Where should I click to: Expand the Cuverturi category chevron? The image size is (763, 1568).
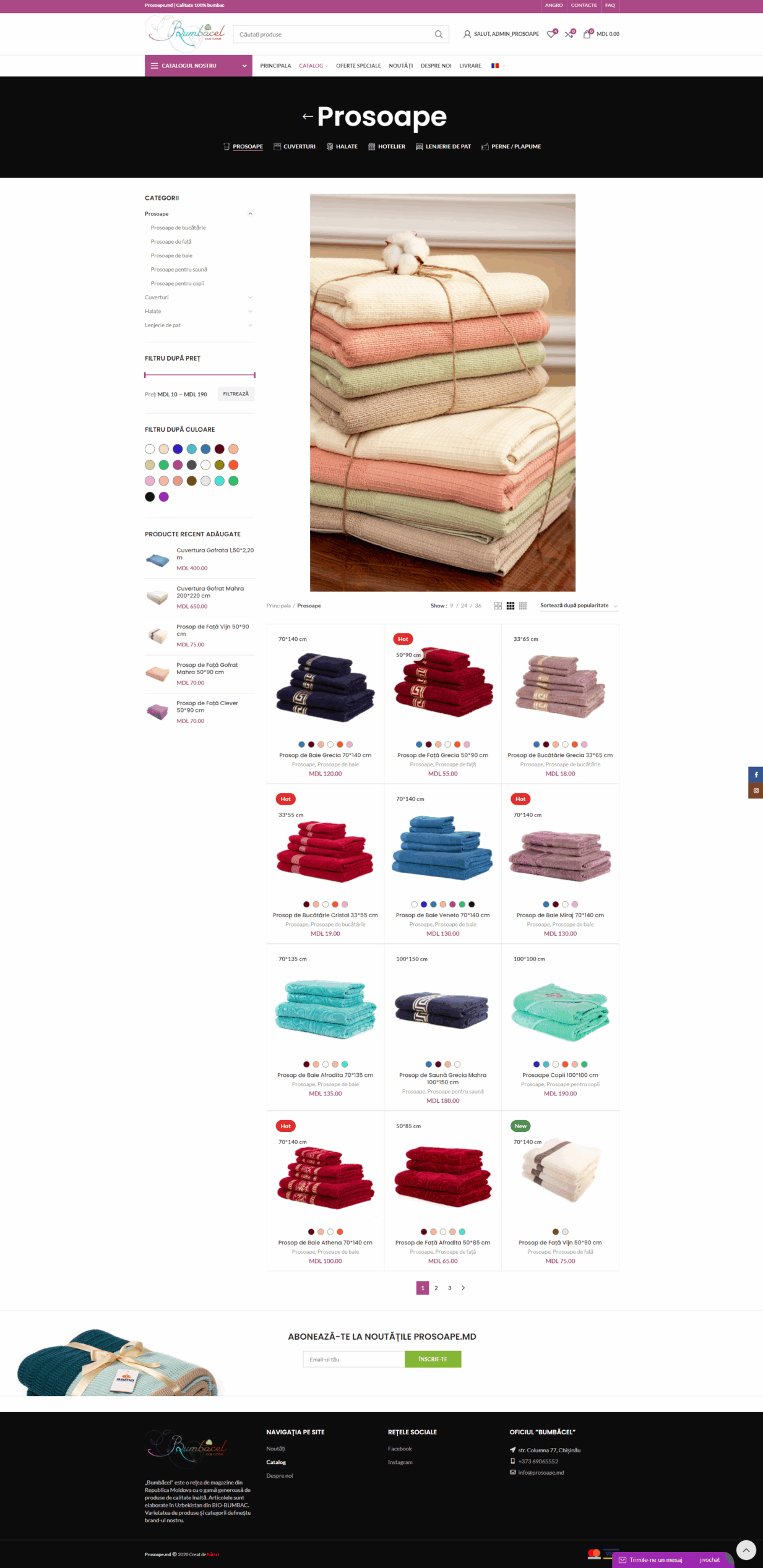click(250, 298)
